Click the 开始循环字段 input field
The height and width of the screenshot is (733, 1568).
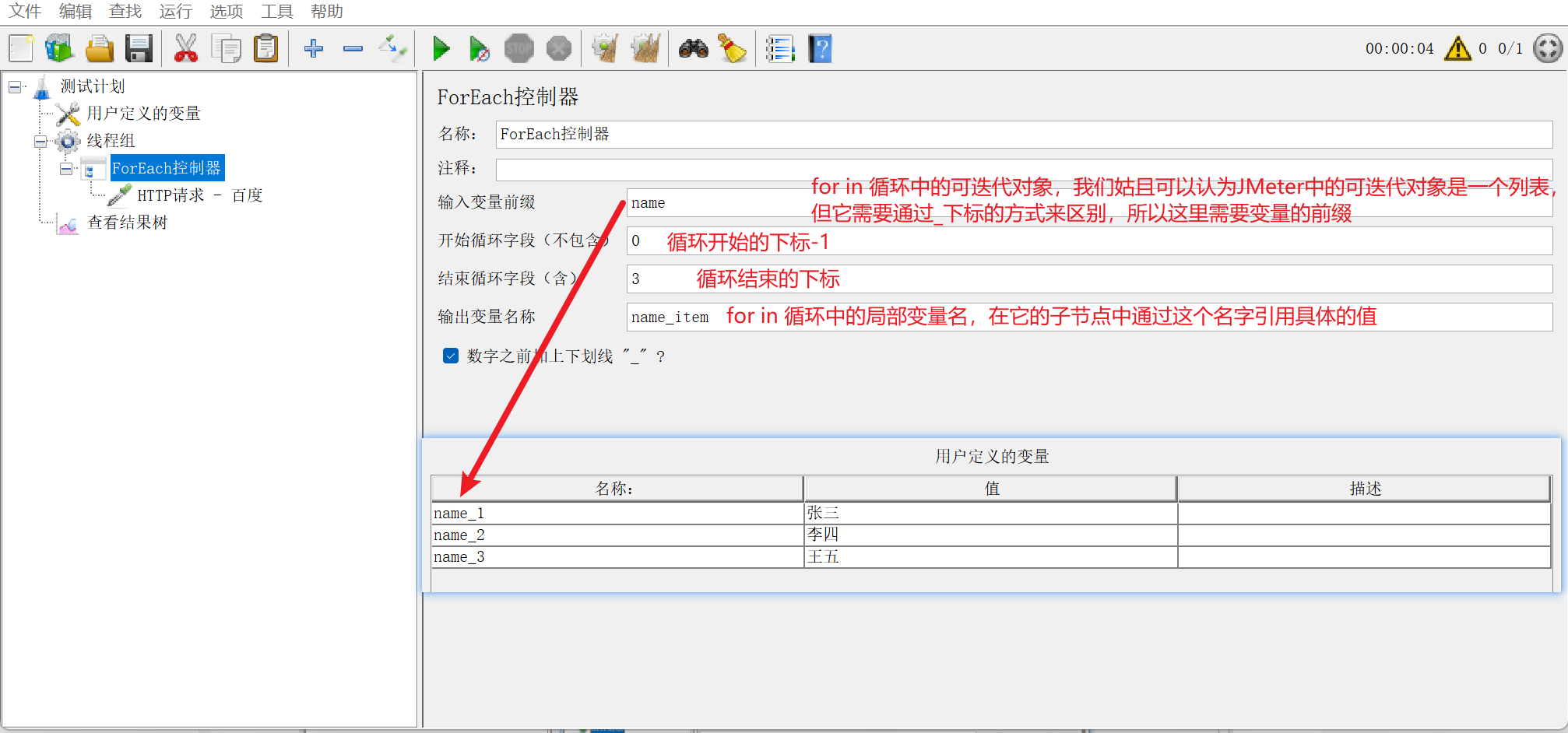coord(1089,240)
